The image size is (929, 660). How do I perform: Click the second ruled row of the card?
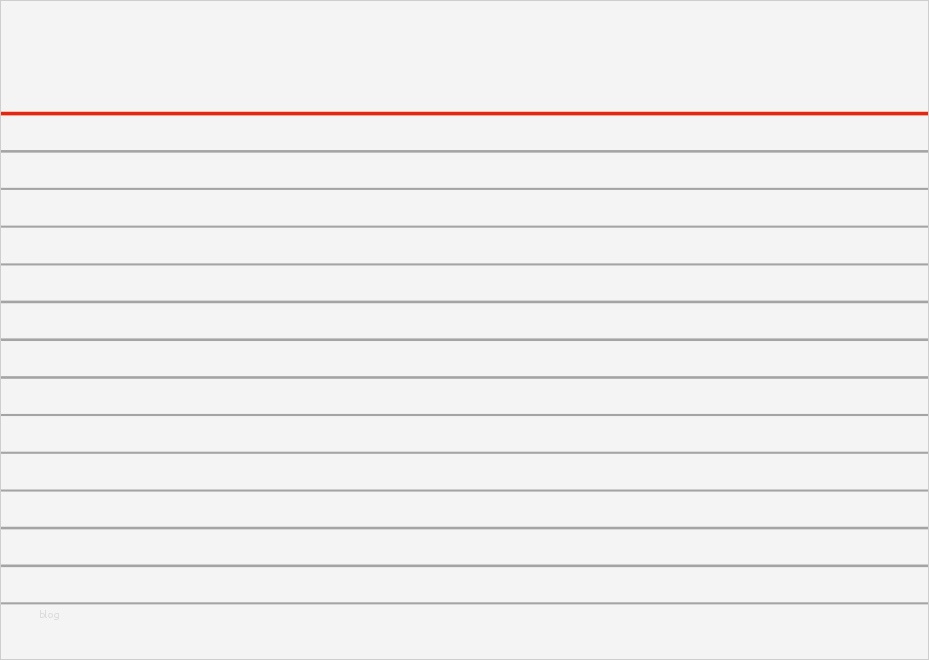click(464, 170)
